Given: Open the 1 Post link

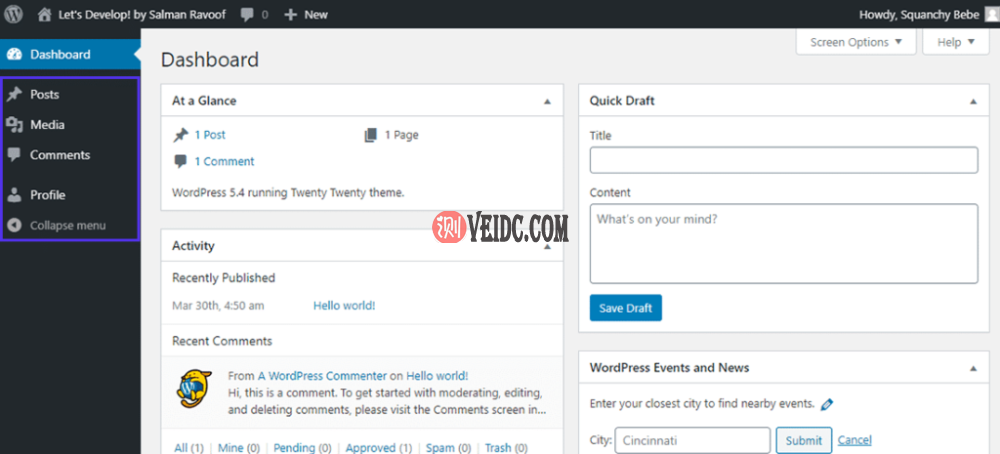Looking at the screenshot, I should 210,135.
